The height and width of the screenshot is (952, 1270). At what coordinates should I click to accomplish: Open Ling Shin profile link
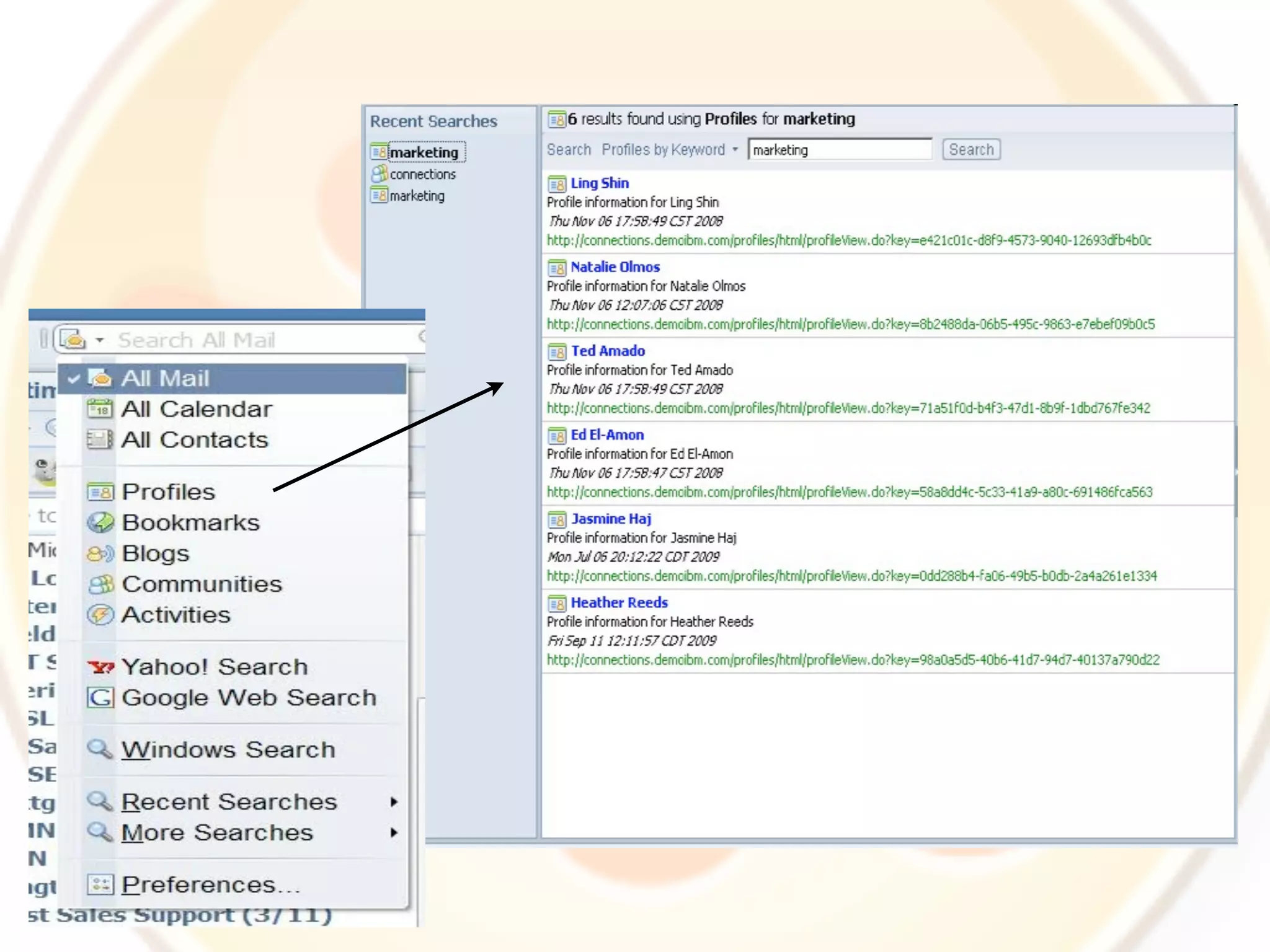pos(599,183)
